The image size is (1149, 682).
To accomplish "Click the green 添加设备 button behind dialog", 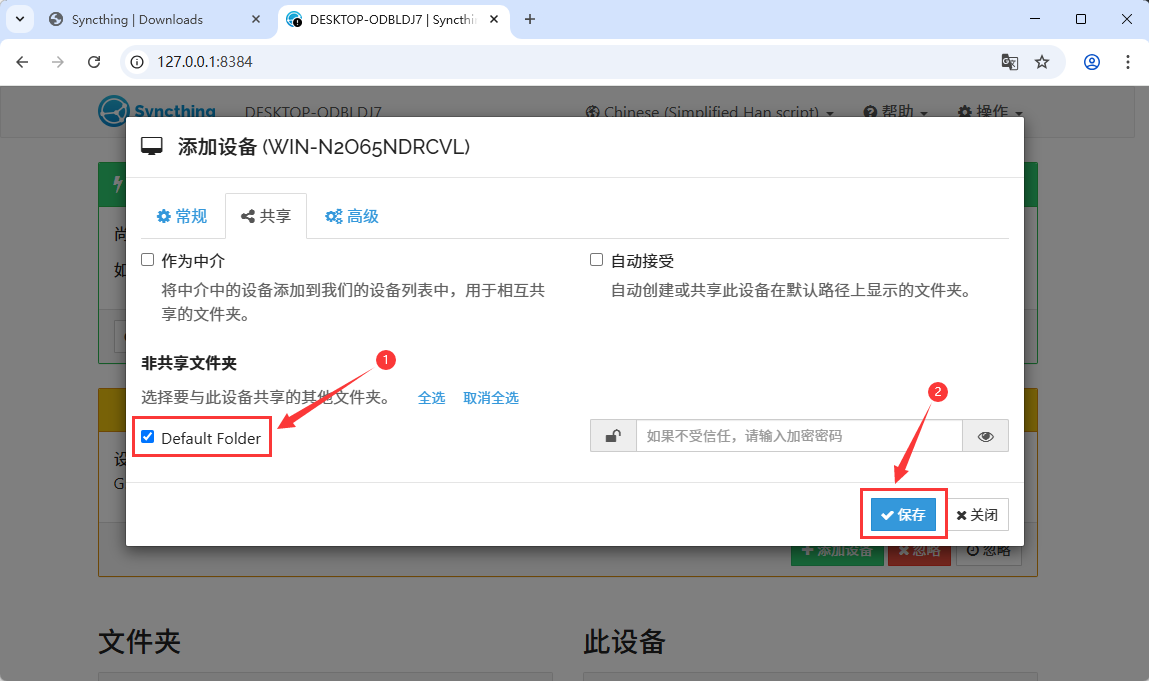I will pos(837,552).
